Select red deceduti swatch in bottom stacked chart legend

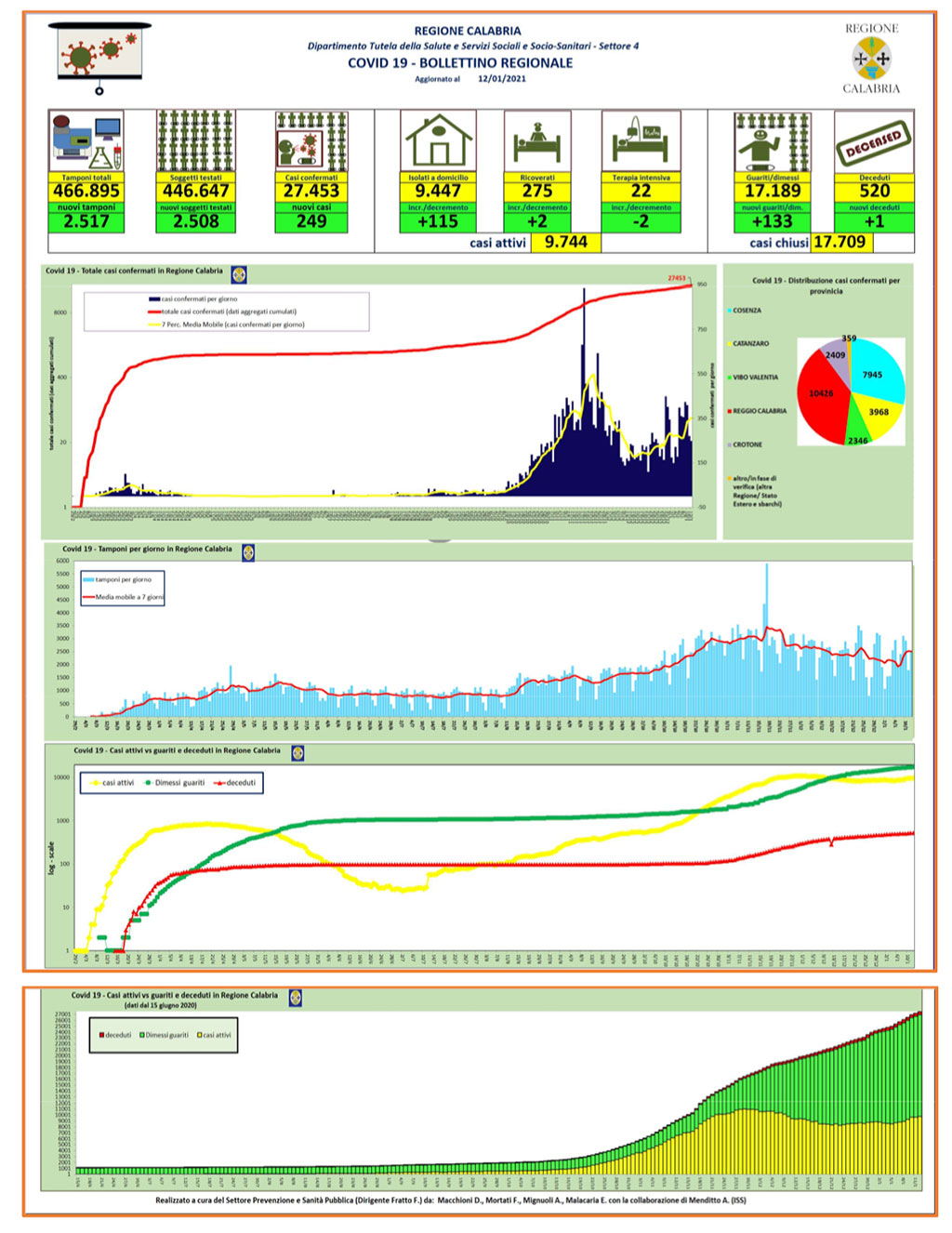(x=102, y=1035)
